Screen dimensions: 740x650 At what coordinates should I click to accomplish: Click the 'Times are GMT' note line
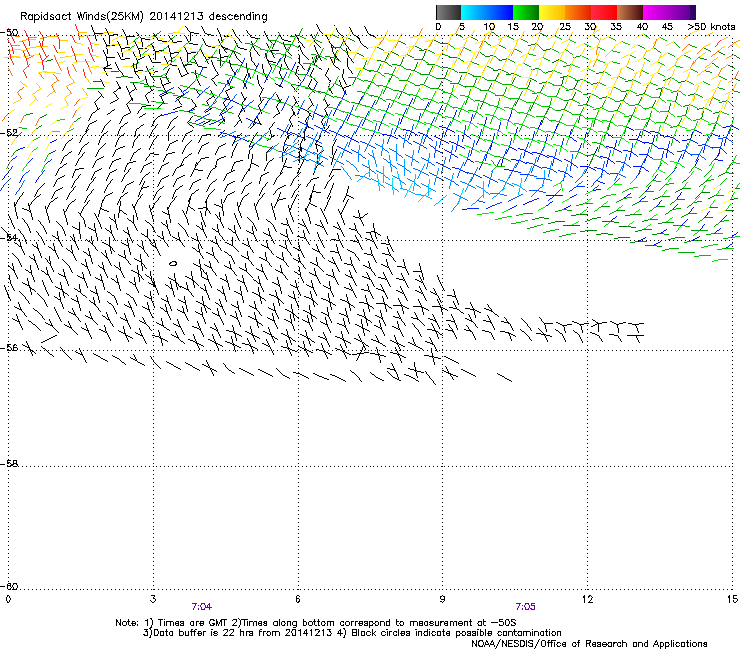(x=316, y=623)
